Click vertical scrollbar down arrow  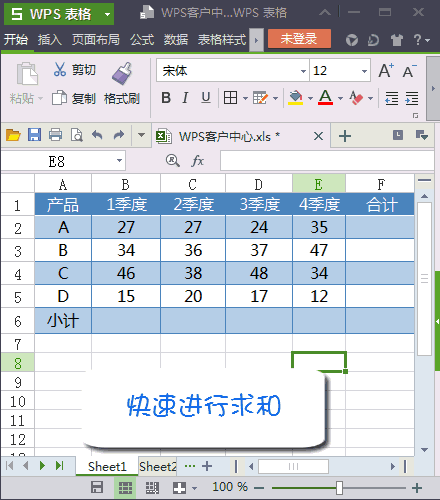424,450
